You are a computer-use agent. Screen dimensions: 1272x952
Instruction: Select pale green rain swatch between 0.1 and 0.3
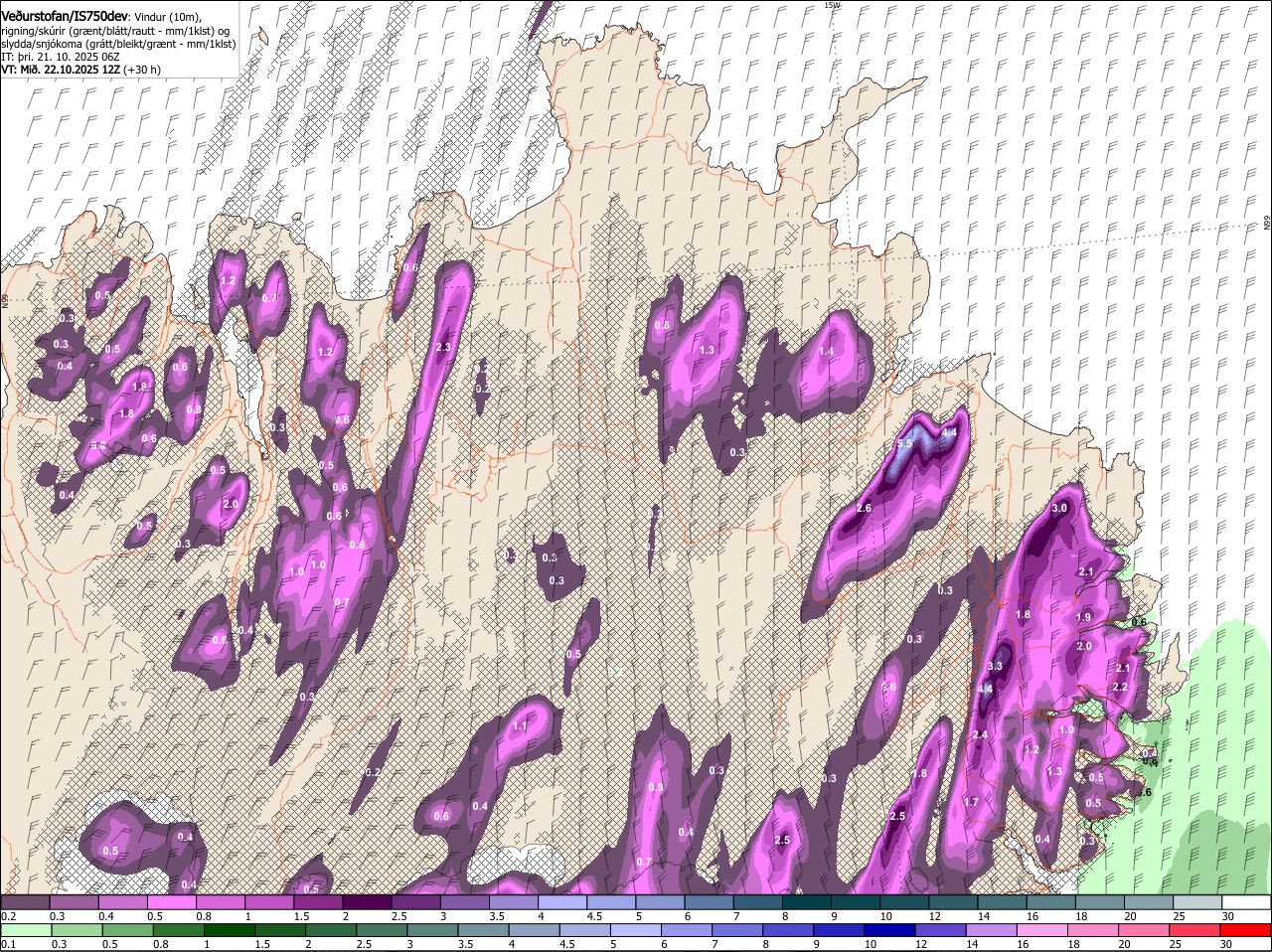tap(27, 930)
